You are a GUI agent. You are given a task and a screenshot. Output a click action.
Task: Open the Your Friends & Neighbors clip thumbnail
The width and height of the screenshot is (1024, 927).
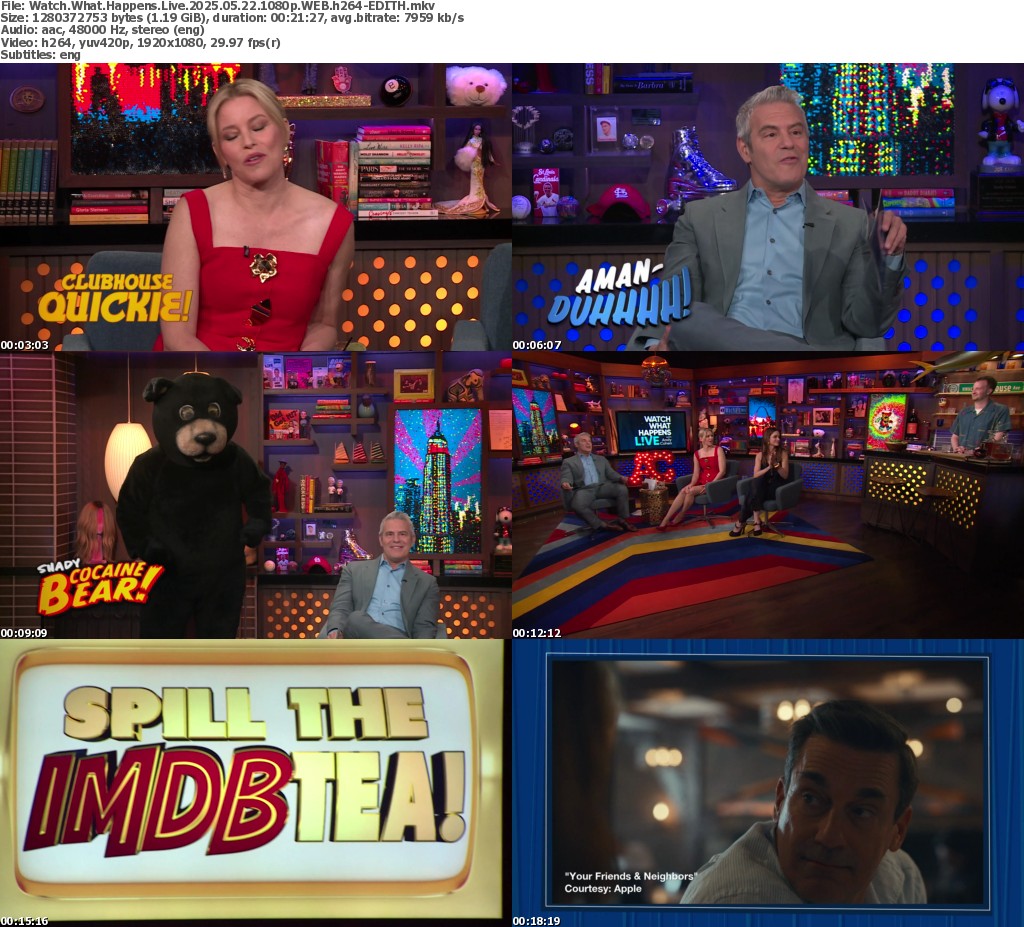[x=768, y=783]
